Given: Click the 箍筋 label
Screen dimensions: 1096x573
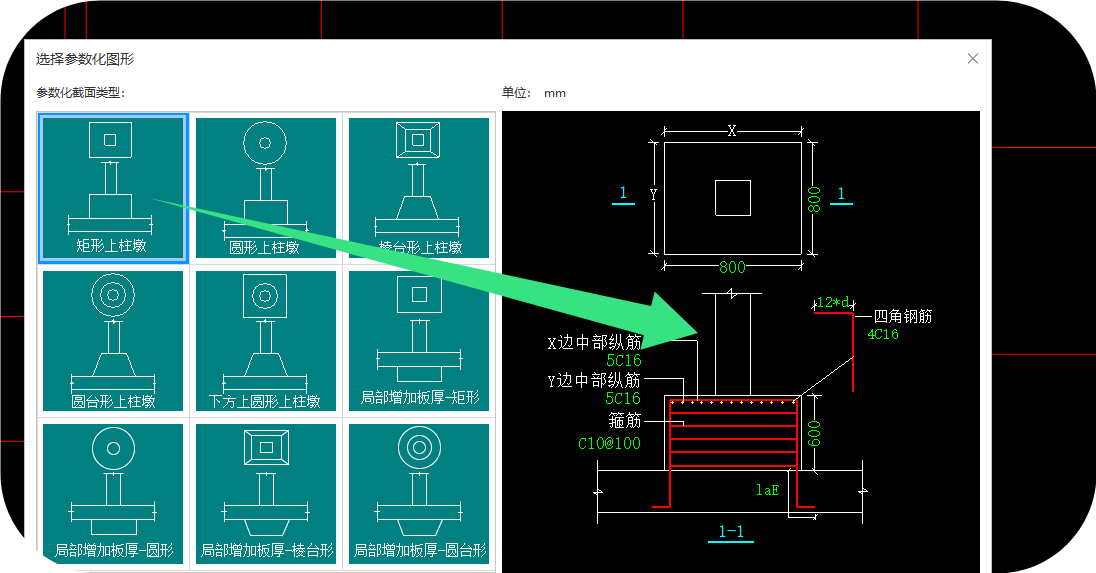Looking at the screenshot, I should pyautogui.click(x=625, y=420).
